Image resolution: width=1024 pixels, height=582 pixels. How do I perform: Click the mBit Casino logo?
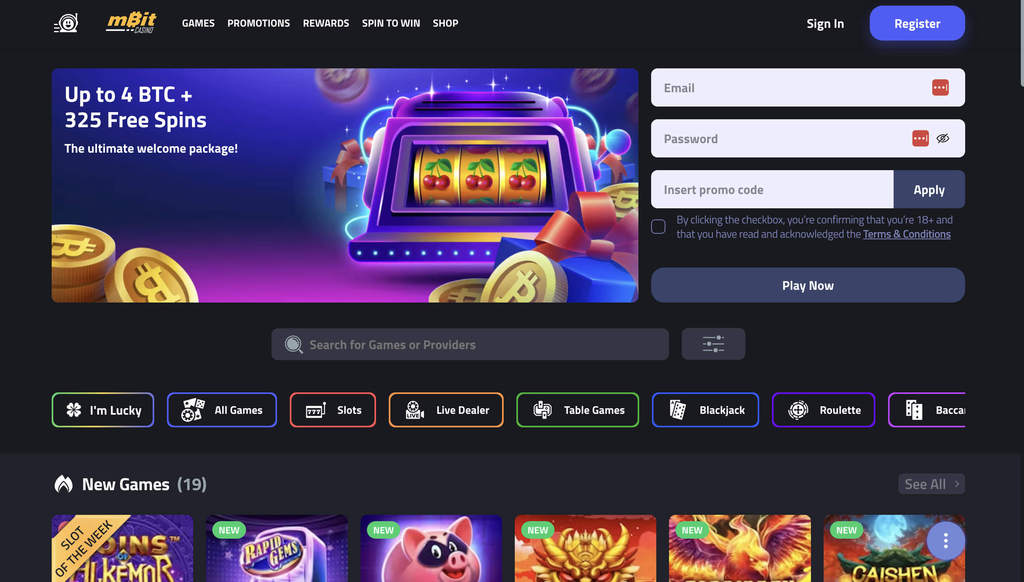coord(131,23)
